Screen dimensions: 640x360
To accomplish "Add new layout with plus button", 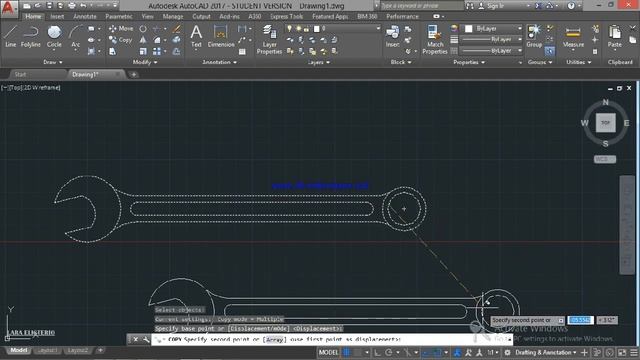I will pyautogui.click(x=100, y=350).
